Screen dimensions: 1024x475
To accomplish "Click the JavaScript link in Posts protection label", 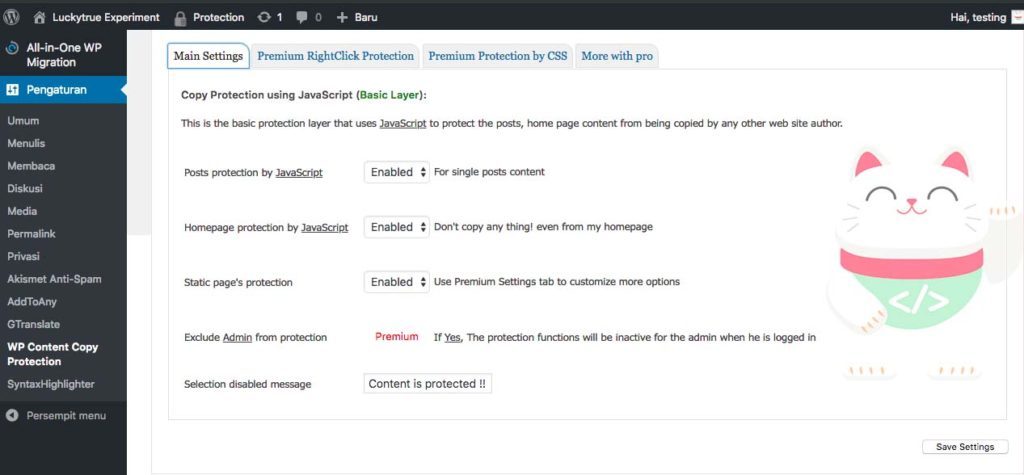I will point(299,172).
